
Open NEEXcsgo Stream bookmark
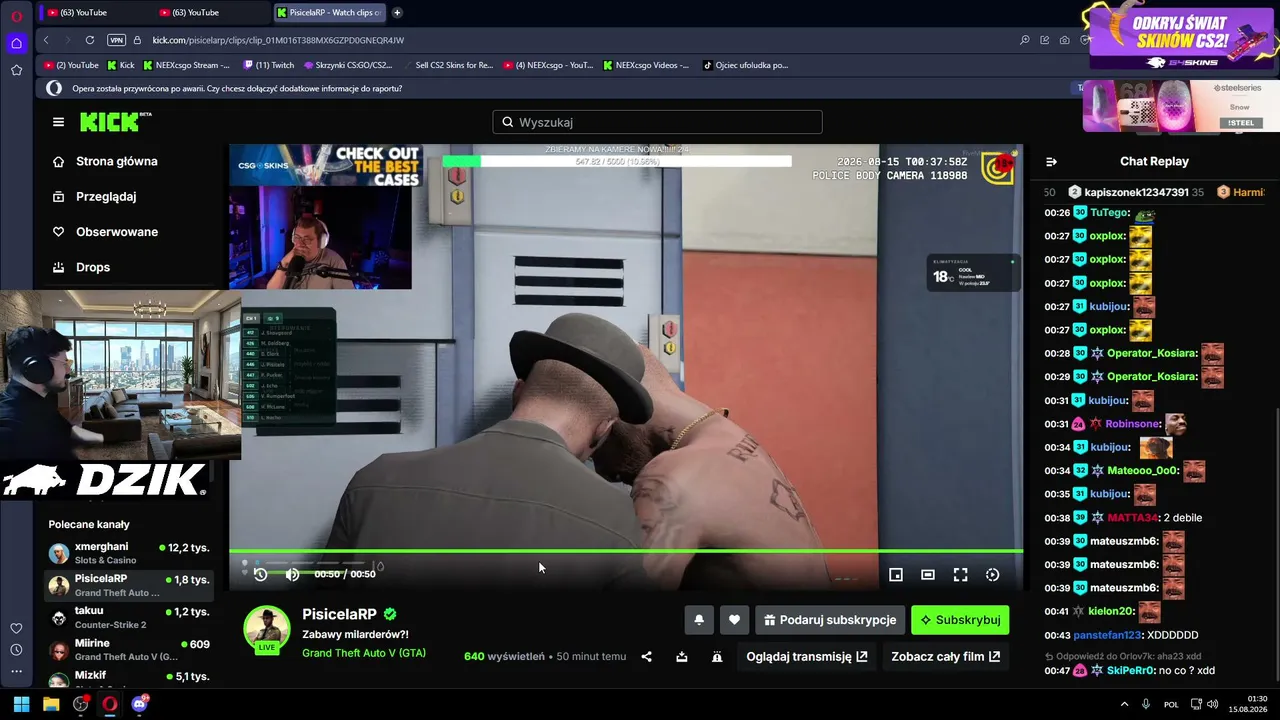click(186, 65)
